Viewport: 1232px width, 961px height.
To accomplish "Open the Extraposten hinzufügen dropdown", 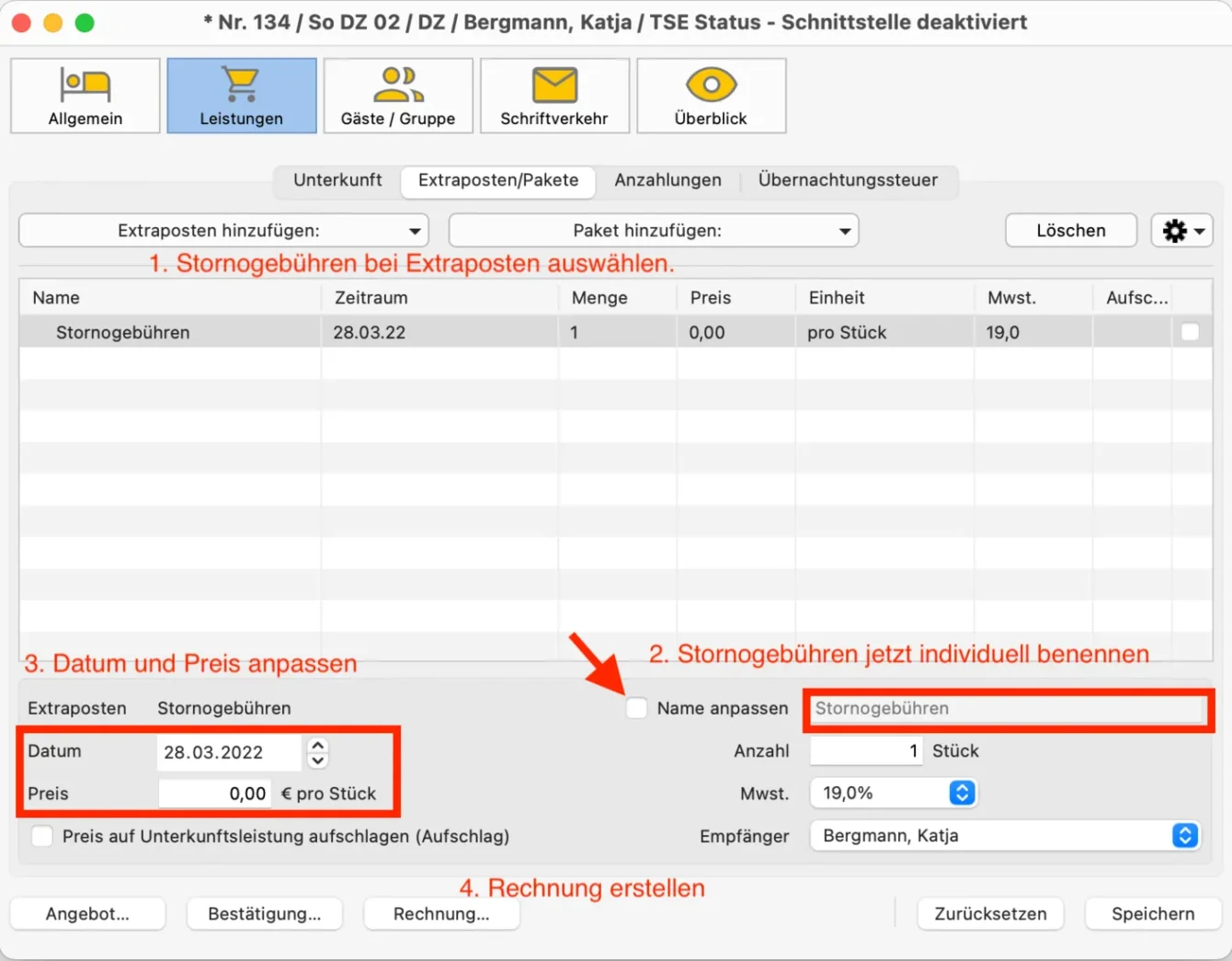I will [x=223, y=231].
